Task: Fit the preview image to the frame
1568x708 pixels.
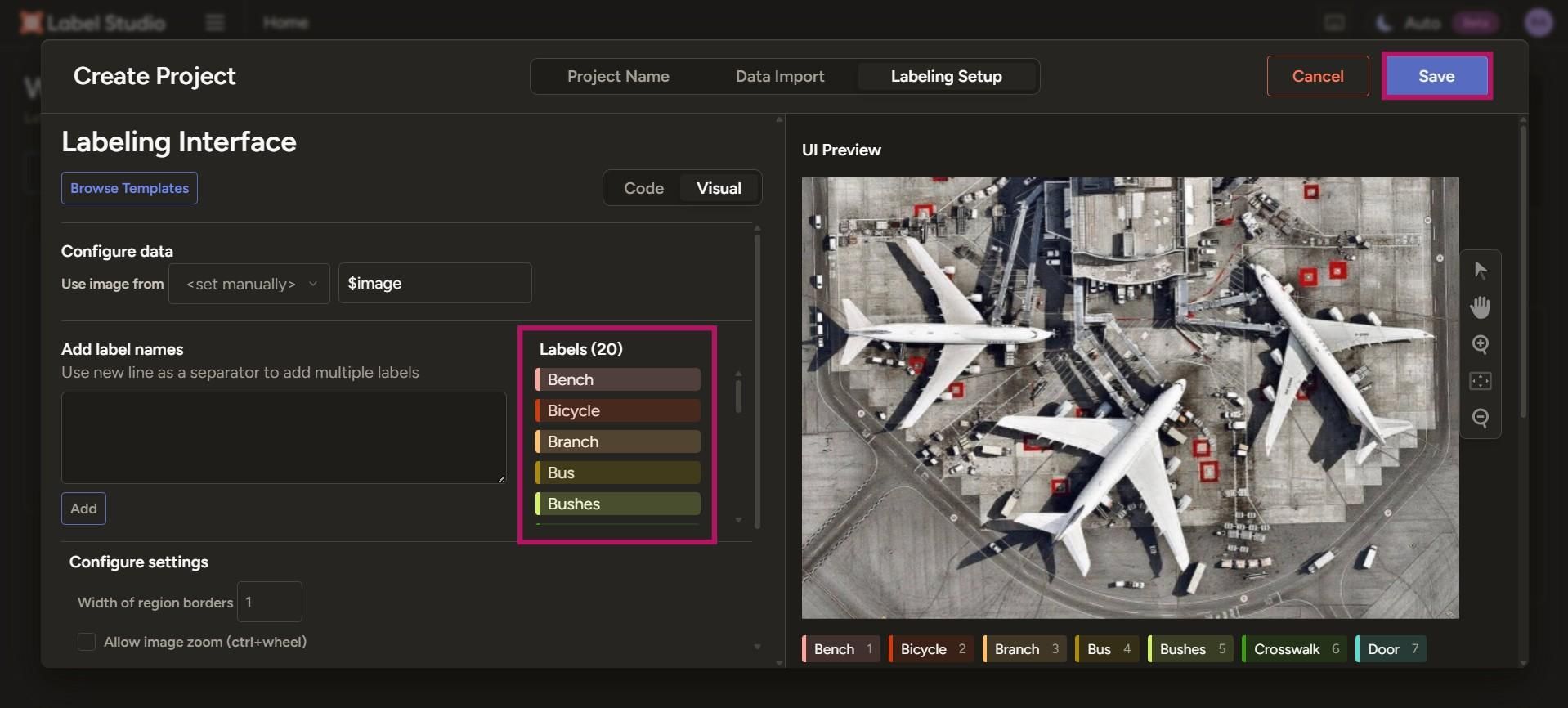Action: coord(1481,381)
